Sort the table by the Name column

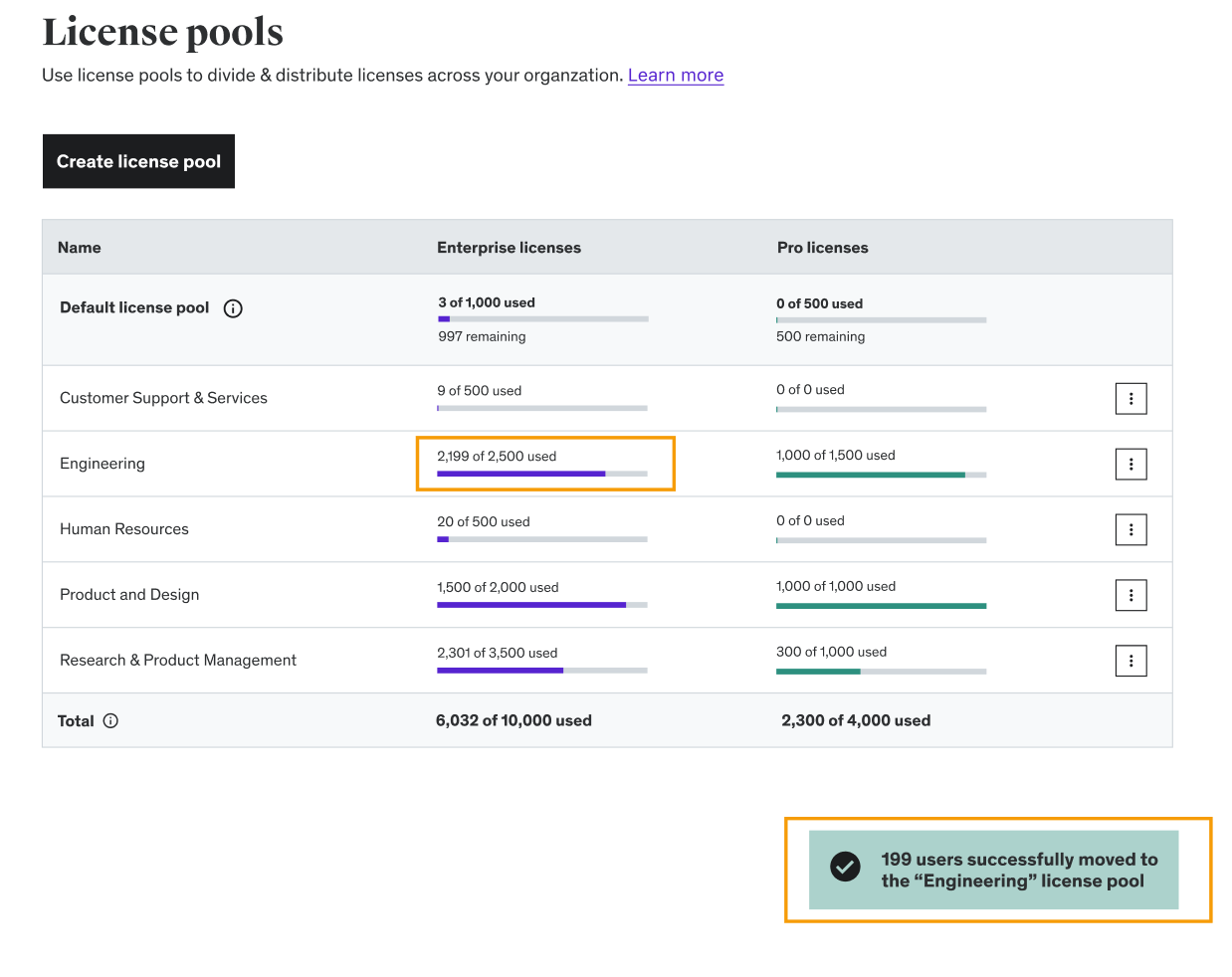point(80,247)
